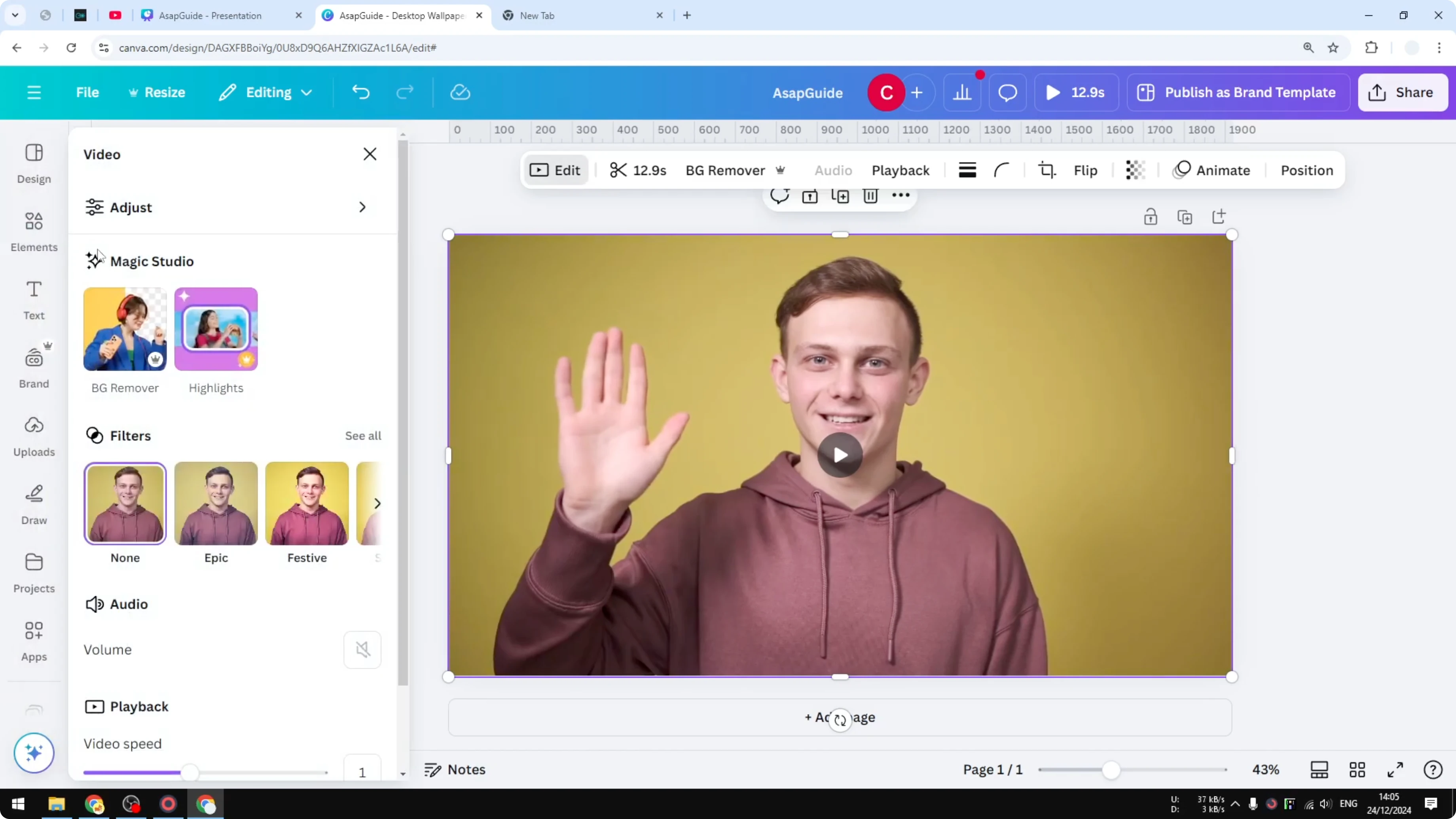Add a comment on the video
Viewport: 1456px width, 819px height.
coord(780,196)
